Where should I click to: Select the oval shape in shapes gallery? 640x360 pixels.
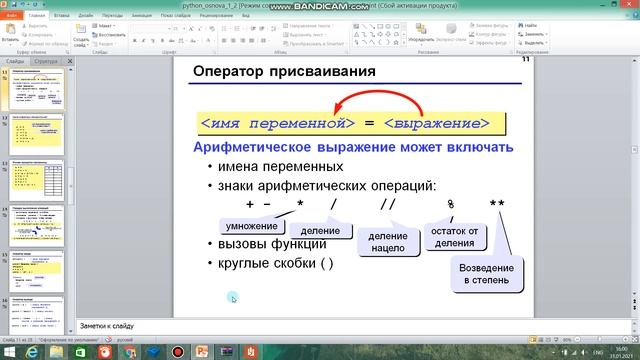tap(388, 27)
